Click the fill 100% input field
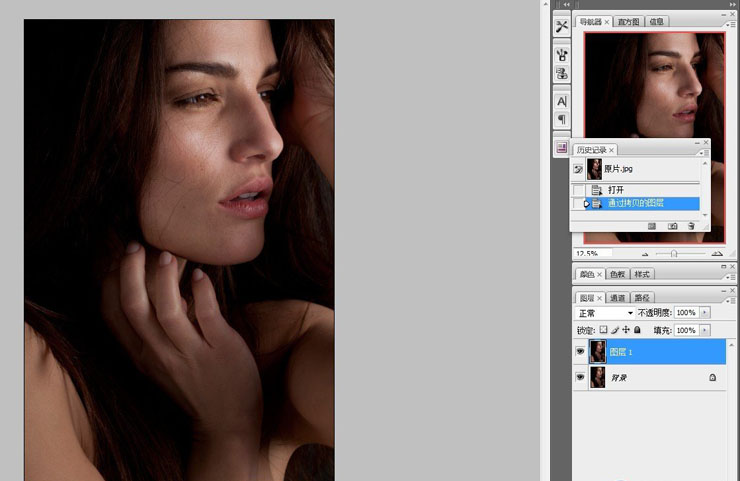740x481 pixels. tap(687, 330)
